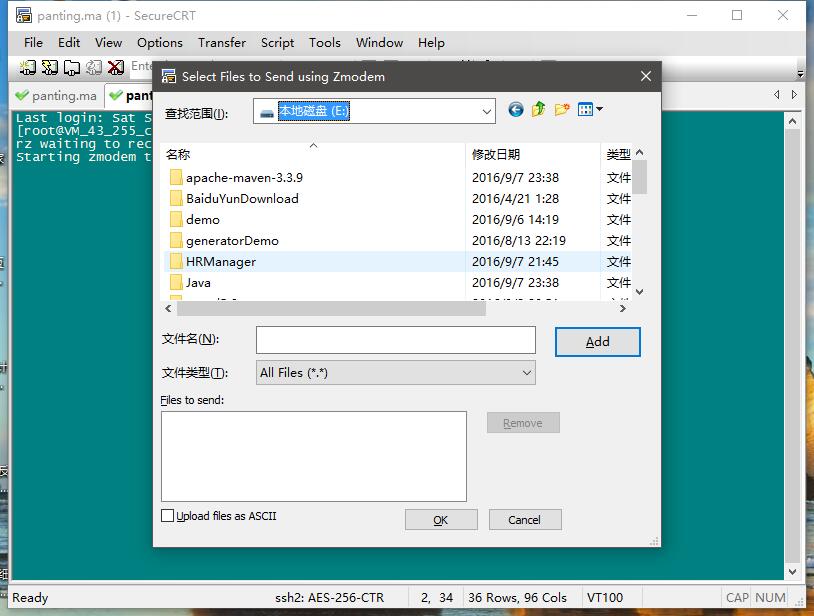814x616 pixels.
Task: Click the Zmodem dialog title icon
Action: 169,76
